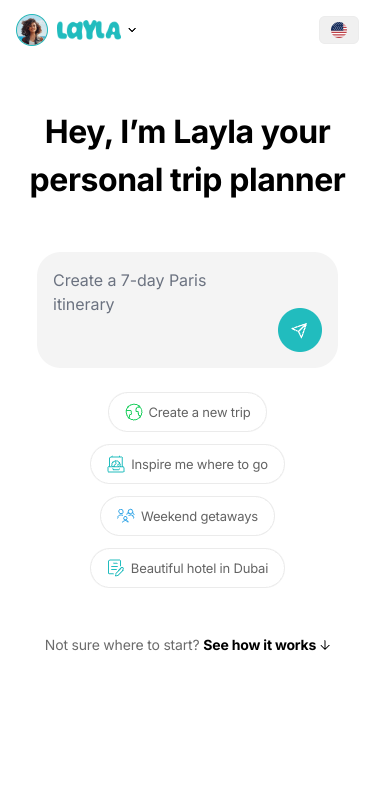This screenshot has height=812, width=375.
Task: Select the Weekend getaways suggestion
Action: 188,516
